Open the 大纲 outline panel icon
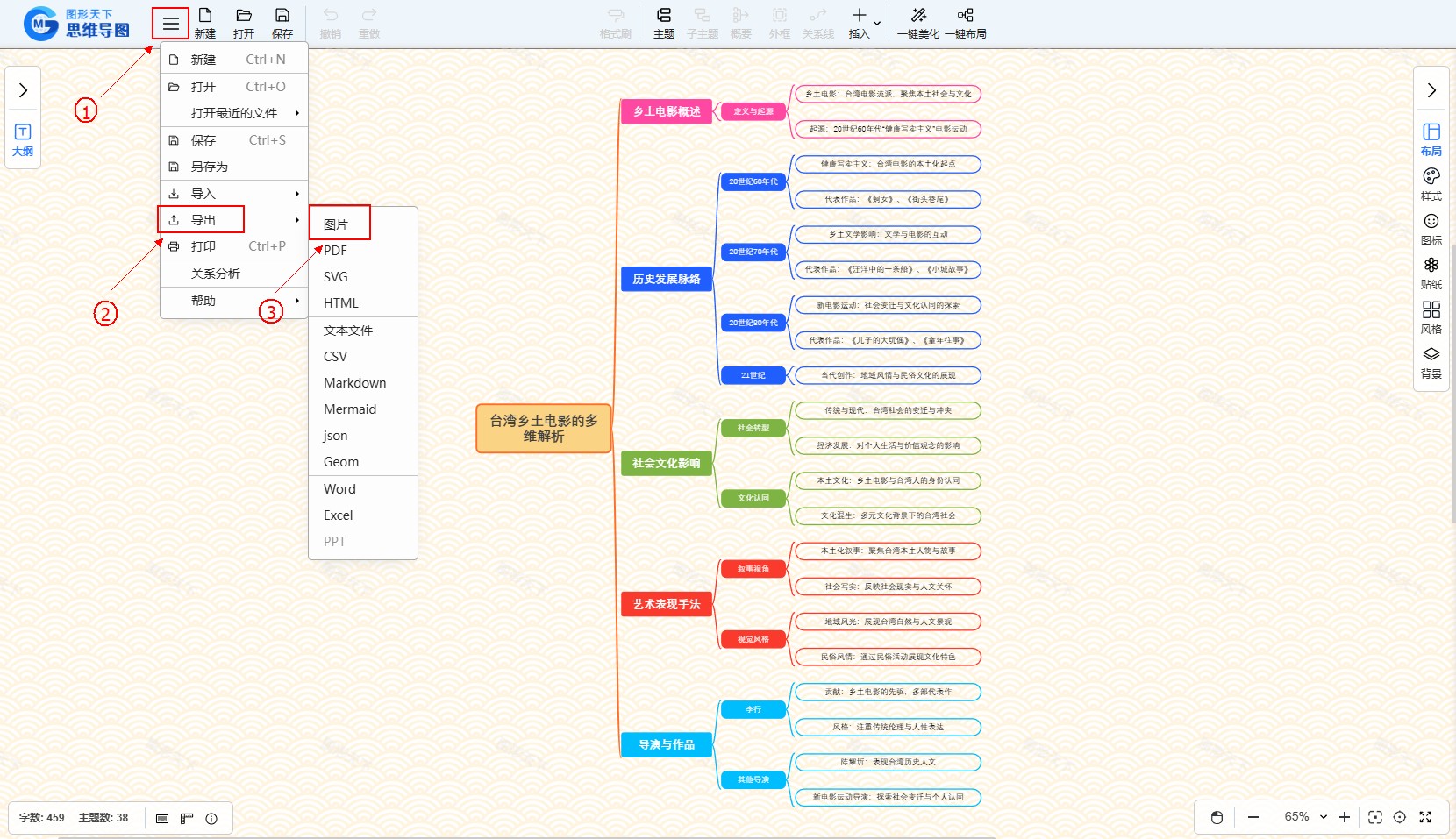Screen dimensions: 1456x839 click(x=23, y=139)
